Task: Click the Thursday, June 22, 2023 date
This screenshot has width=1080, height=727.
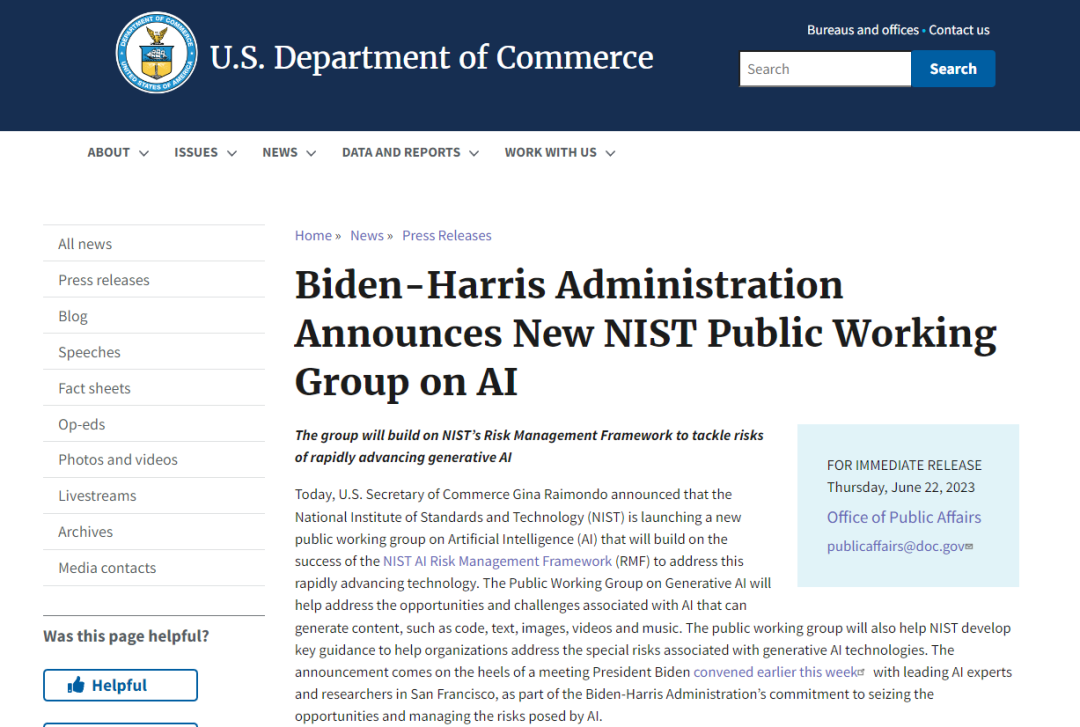Action: click(901, 487)
